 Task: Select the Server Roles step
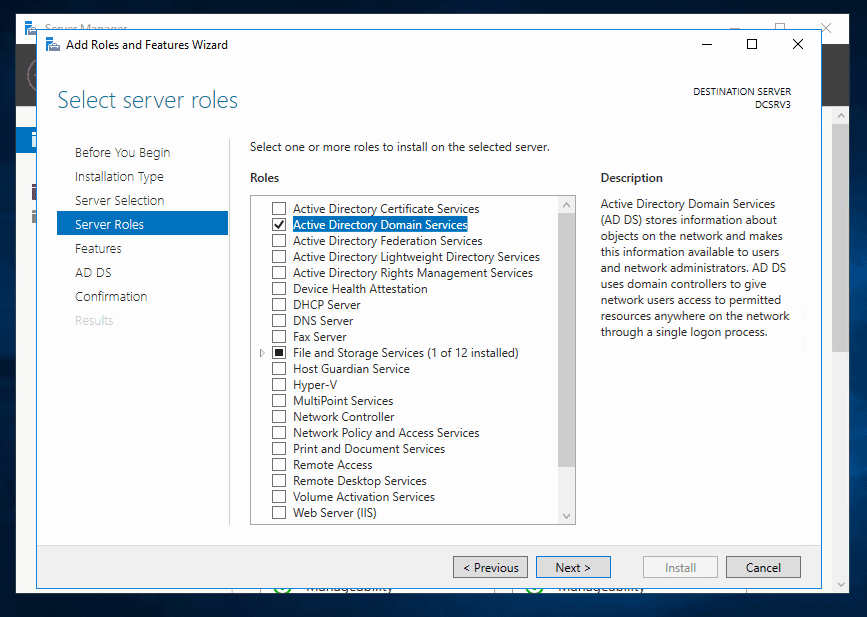point(142,224)
